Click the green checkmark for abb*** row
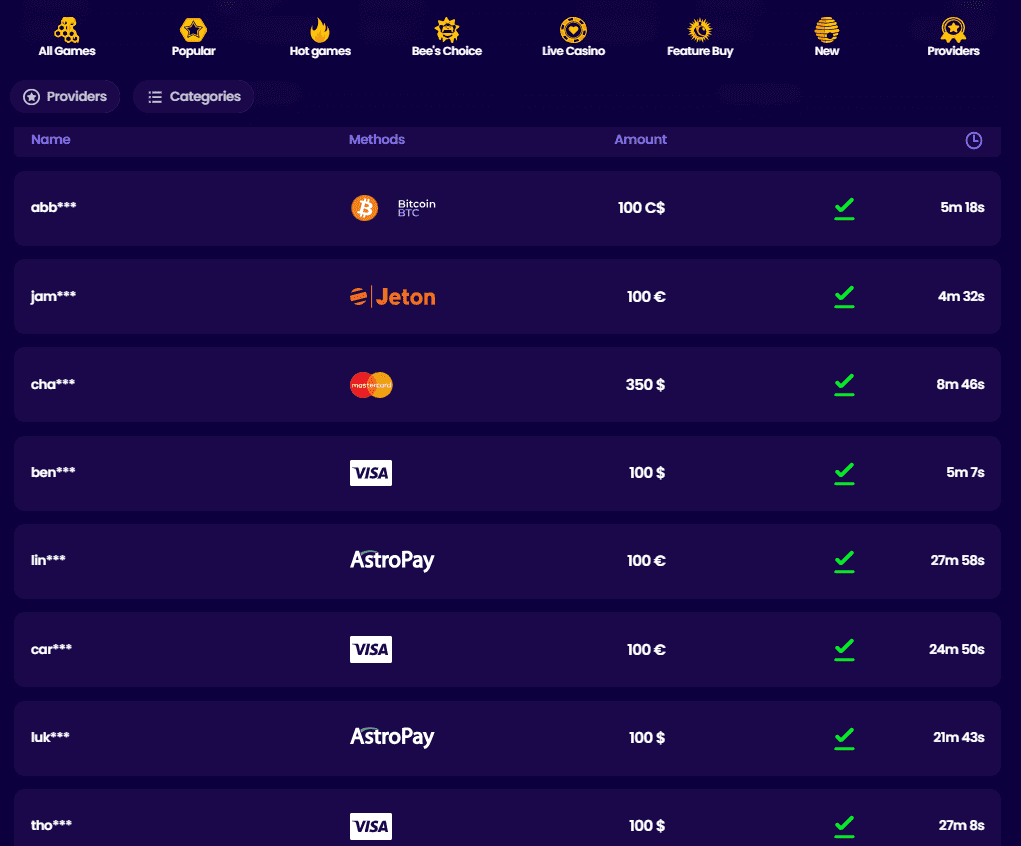This screenshot has width=1021, height=846. 844,208
